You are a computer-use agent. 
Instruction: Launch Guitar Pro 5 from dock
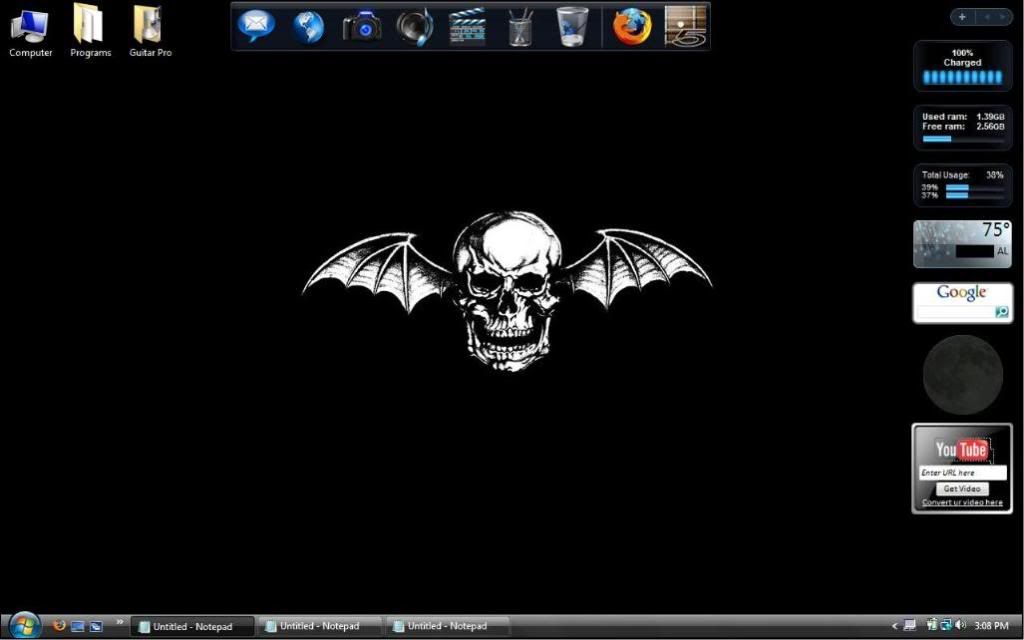click(x=685, y=27)
